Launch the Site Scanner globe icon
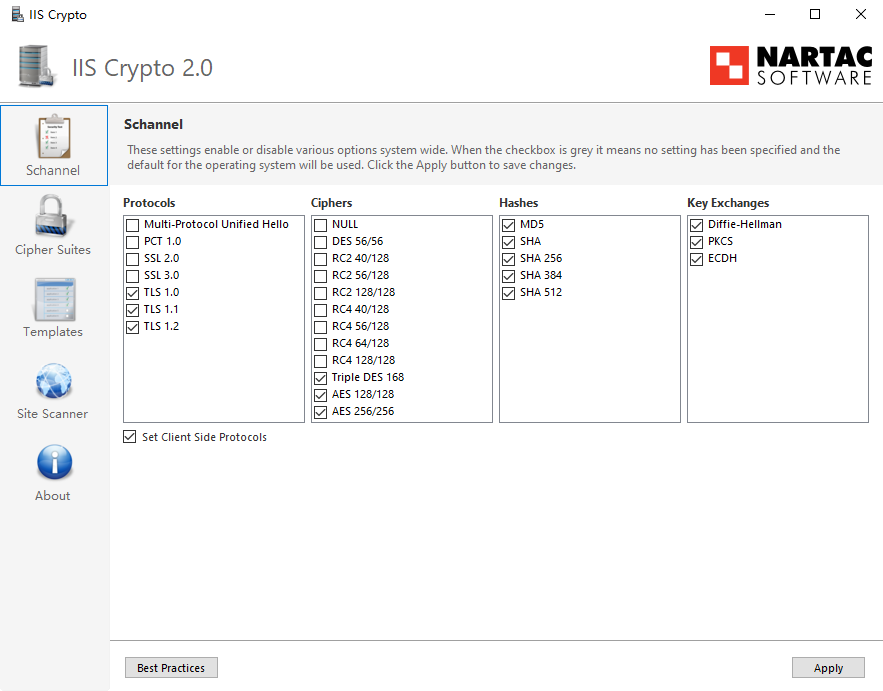883x691 pixels. [53, 381]
